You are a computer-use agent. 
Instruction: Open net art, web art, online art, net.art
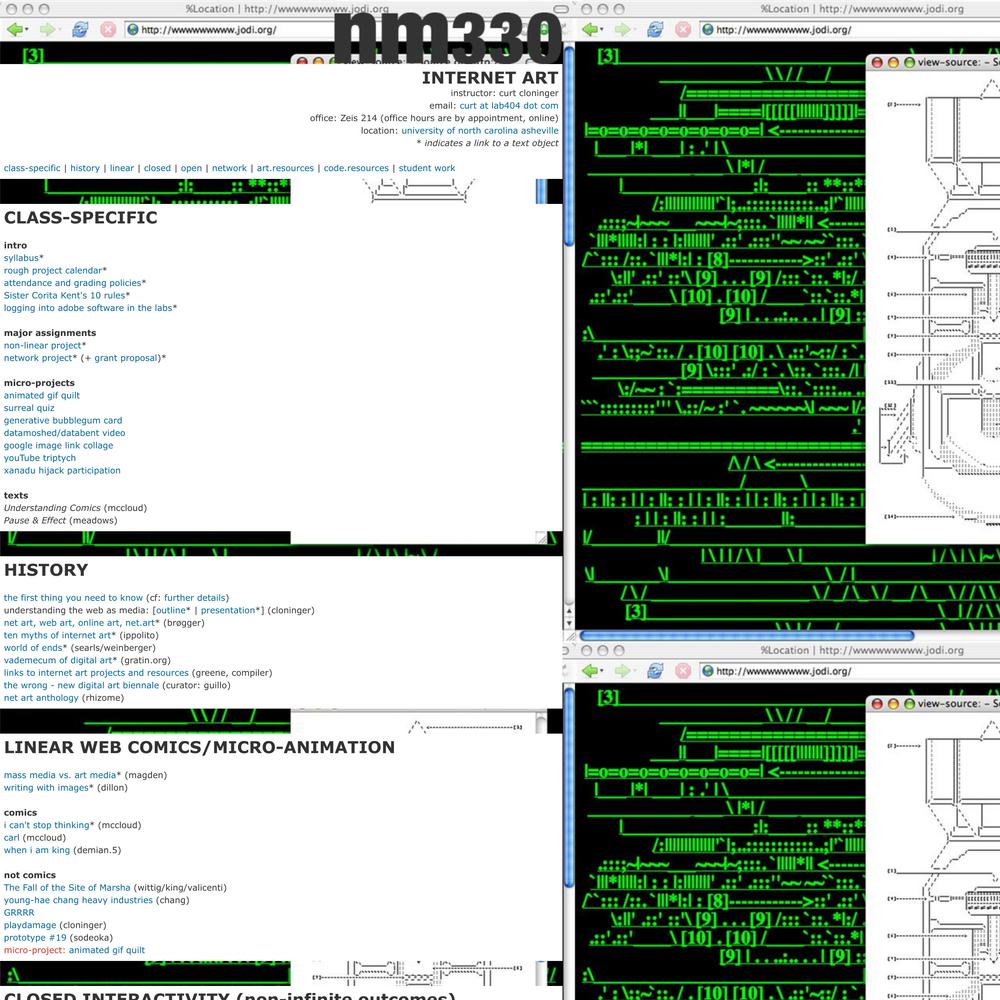click(x=82, y=623)
